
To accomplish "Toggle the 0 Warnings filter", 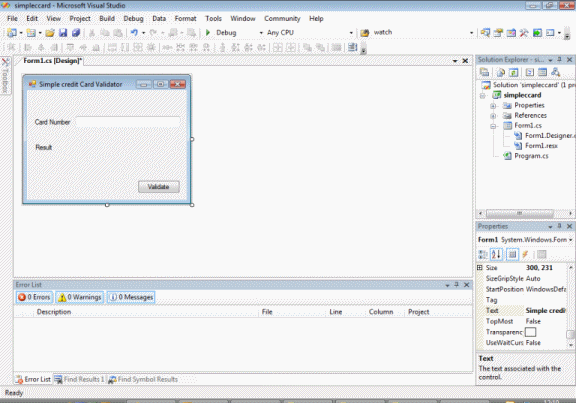I will point(80,297).
